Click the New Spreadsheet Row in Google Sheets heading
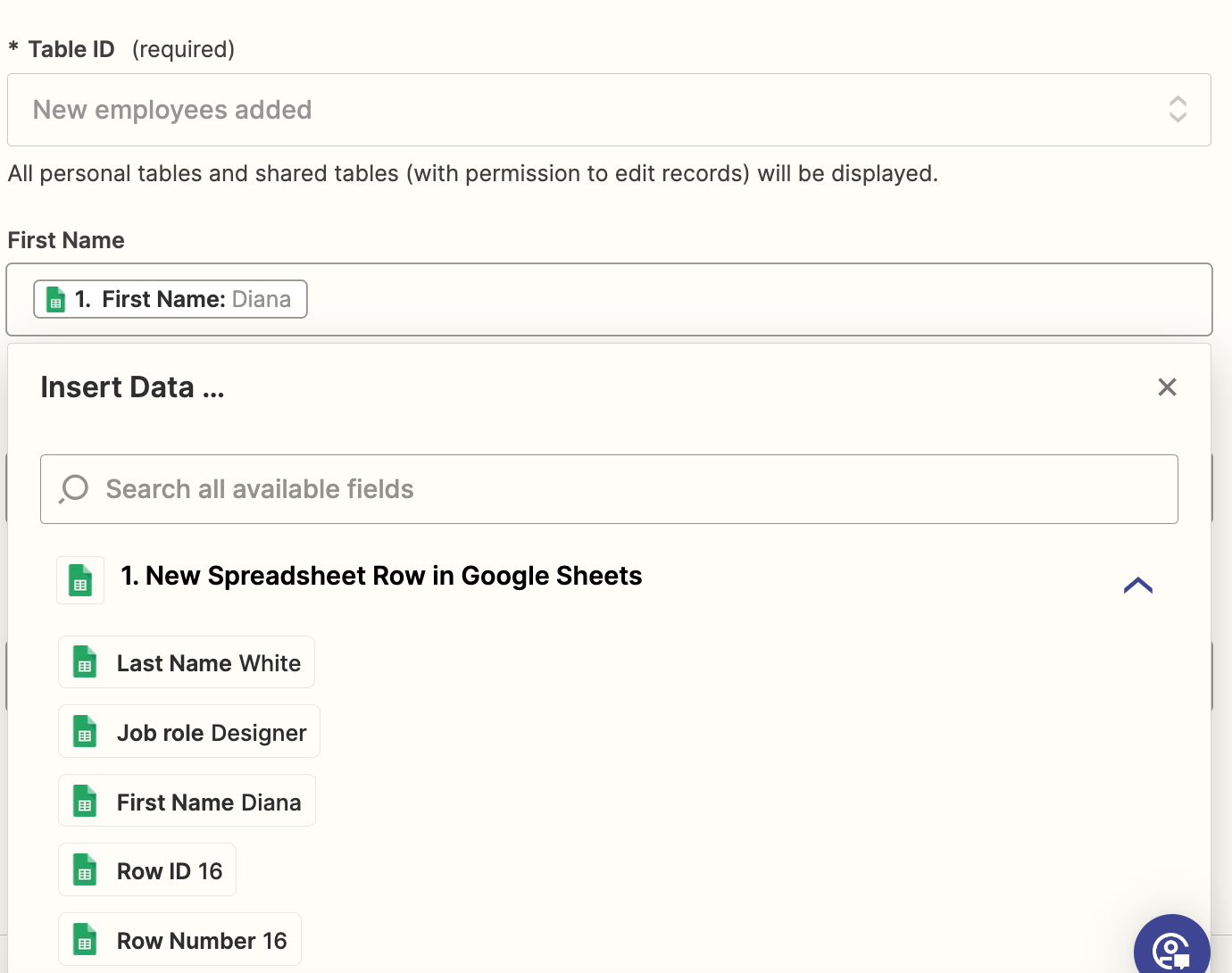 pyautogui.click(x=381, y=577)
